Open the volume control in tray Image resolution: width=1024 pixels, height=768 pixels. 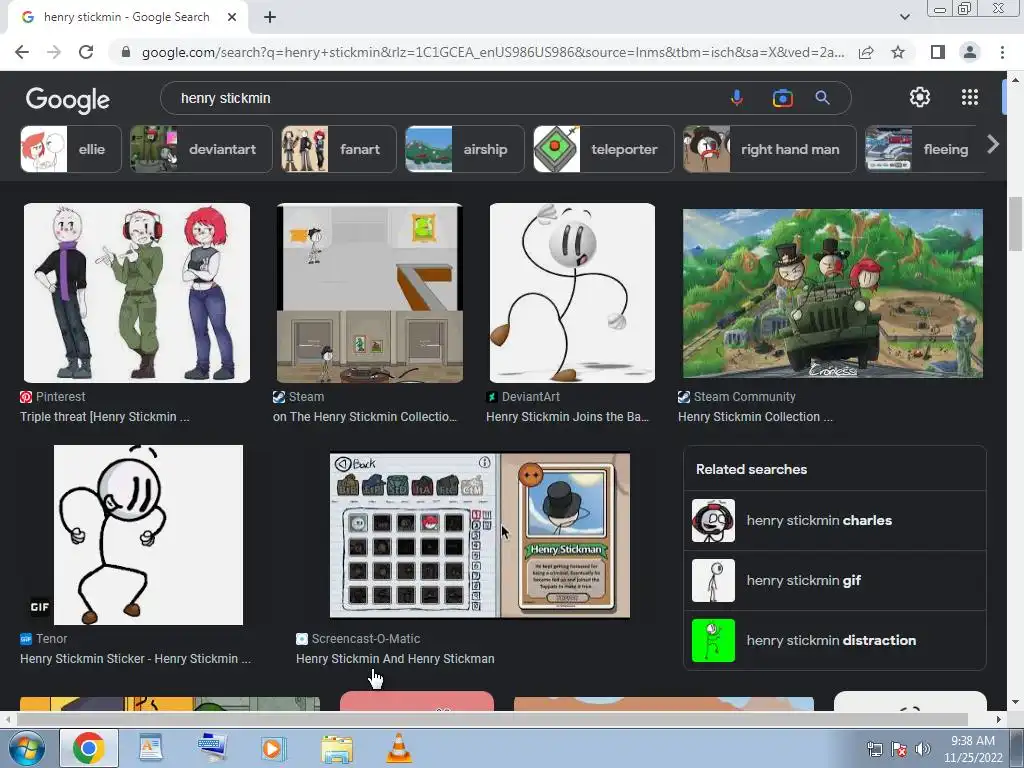pos(922,749)
